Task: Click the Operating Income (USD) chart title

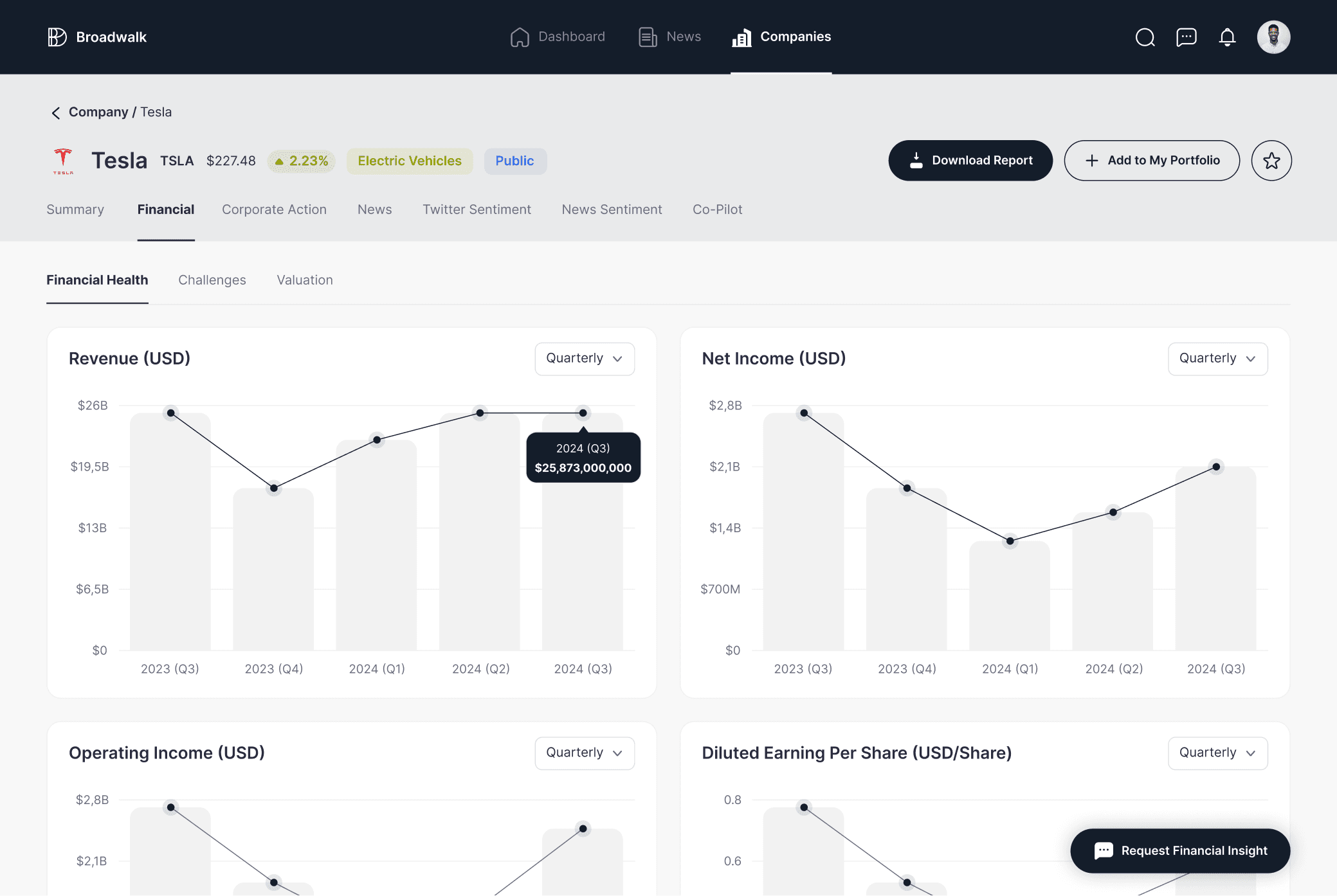Action: [167, 753]
